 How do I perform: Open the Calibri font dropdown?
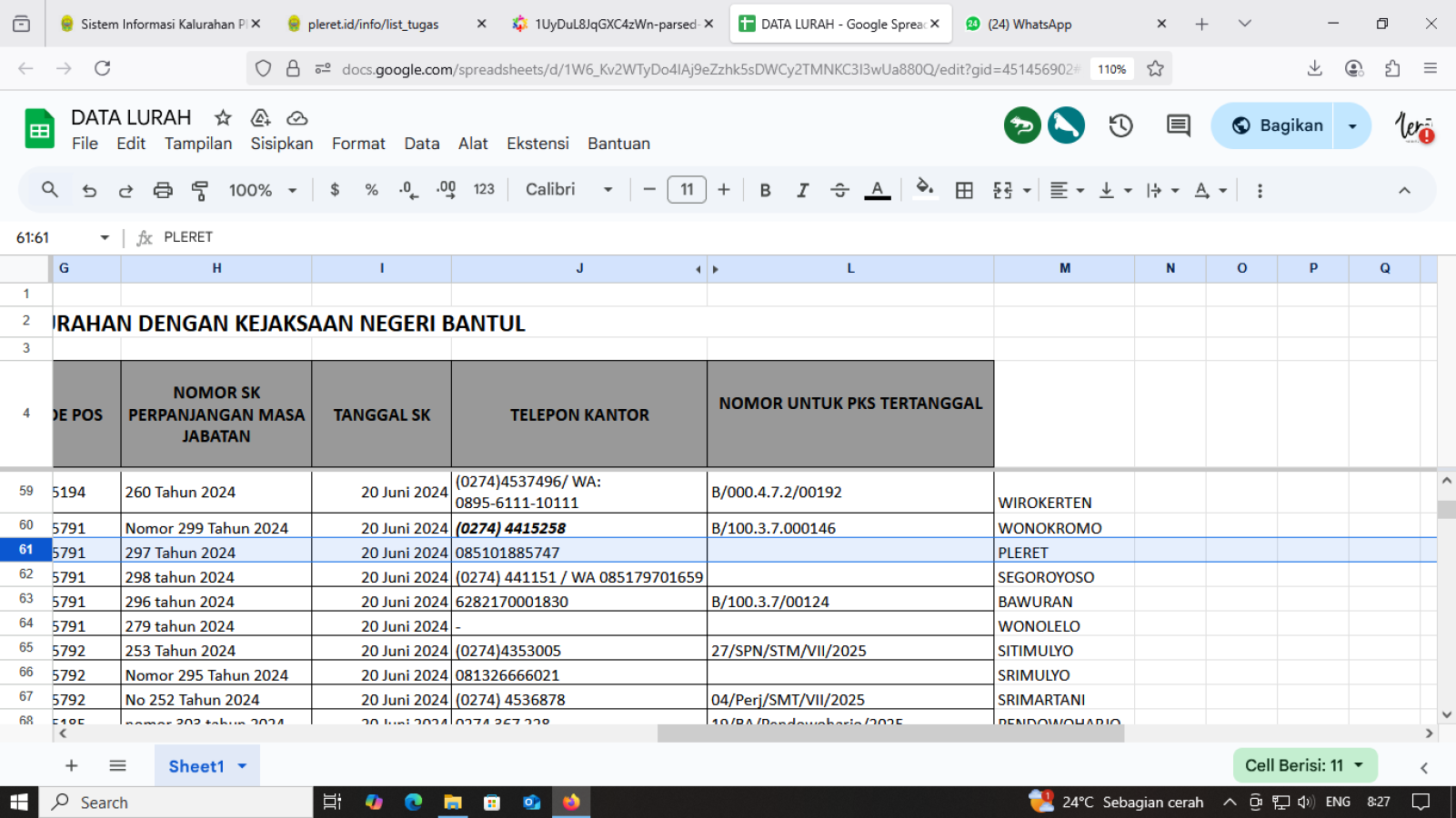tap(569, 189)
